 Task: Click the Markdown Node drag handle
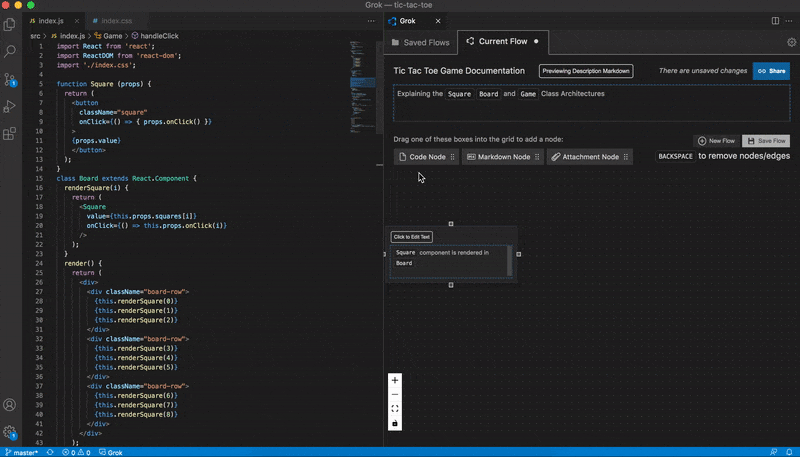coord(537,157)
